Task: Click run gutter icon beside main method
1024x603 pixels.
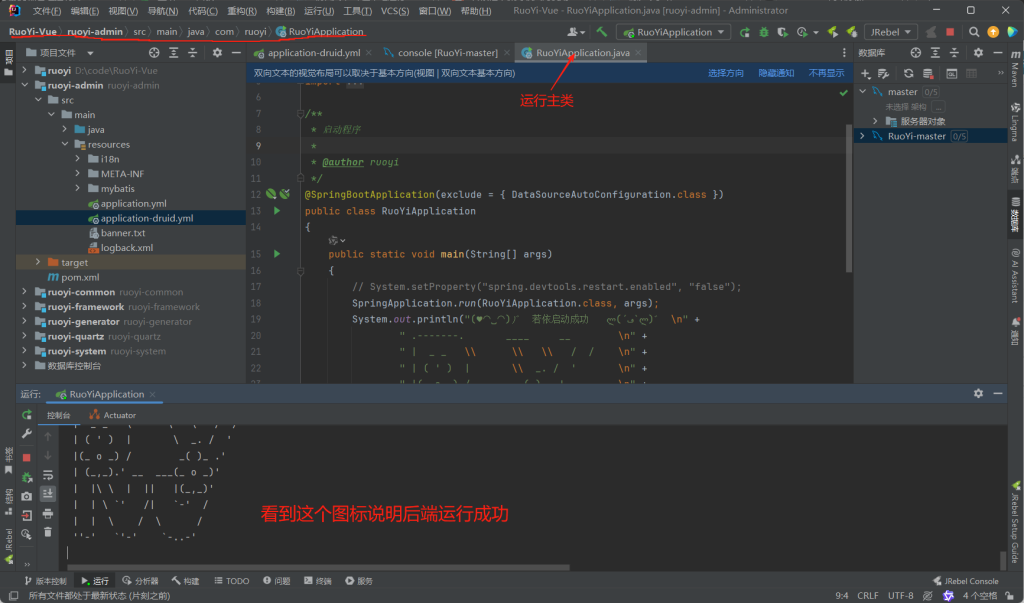Action: point(277,254)
